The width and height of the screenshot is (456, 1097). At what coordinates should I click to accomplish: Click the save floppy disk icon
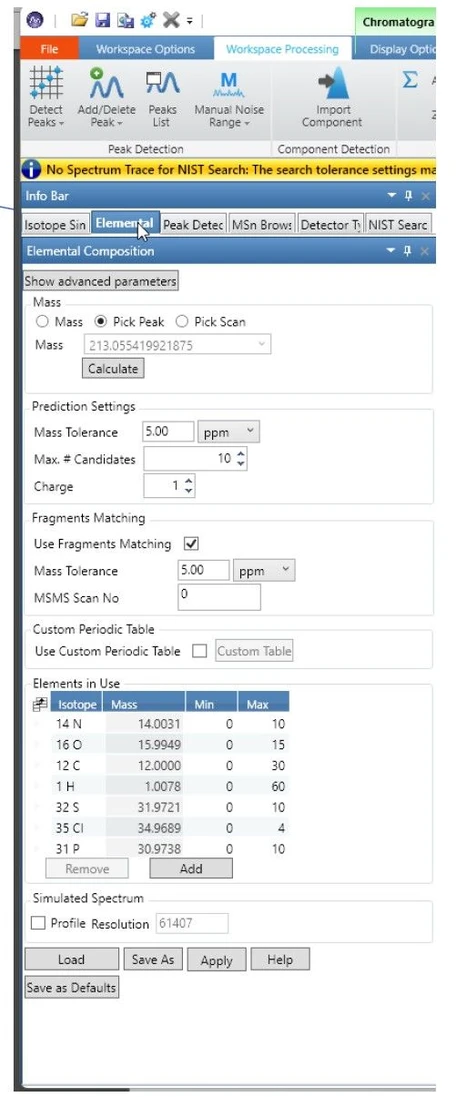click(x=103, y=21)
